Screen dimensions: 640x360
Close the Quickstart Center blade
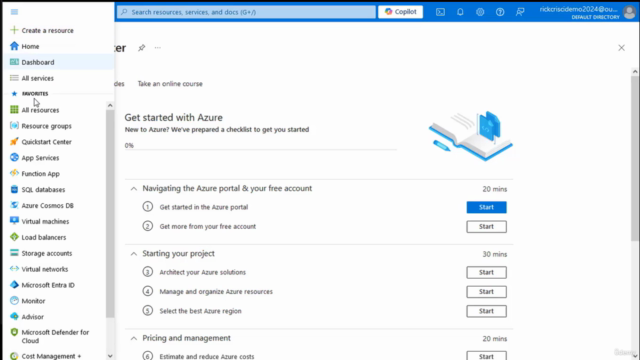[x=621, y=48]
